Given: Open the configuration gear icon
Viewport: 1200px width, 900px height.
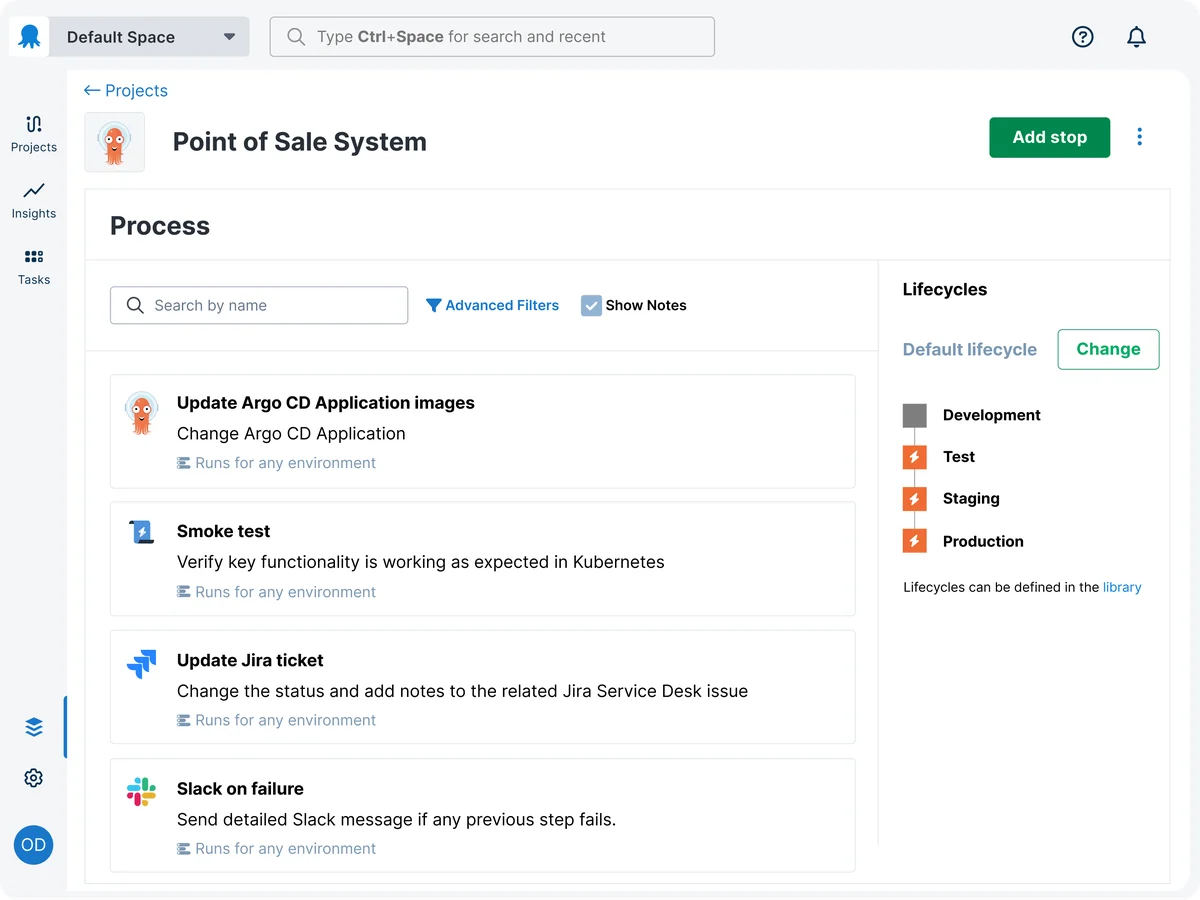Looking at the screenshot, I should pyautogui.click(x=34, y=778).
